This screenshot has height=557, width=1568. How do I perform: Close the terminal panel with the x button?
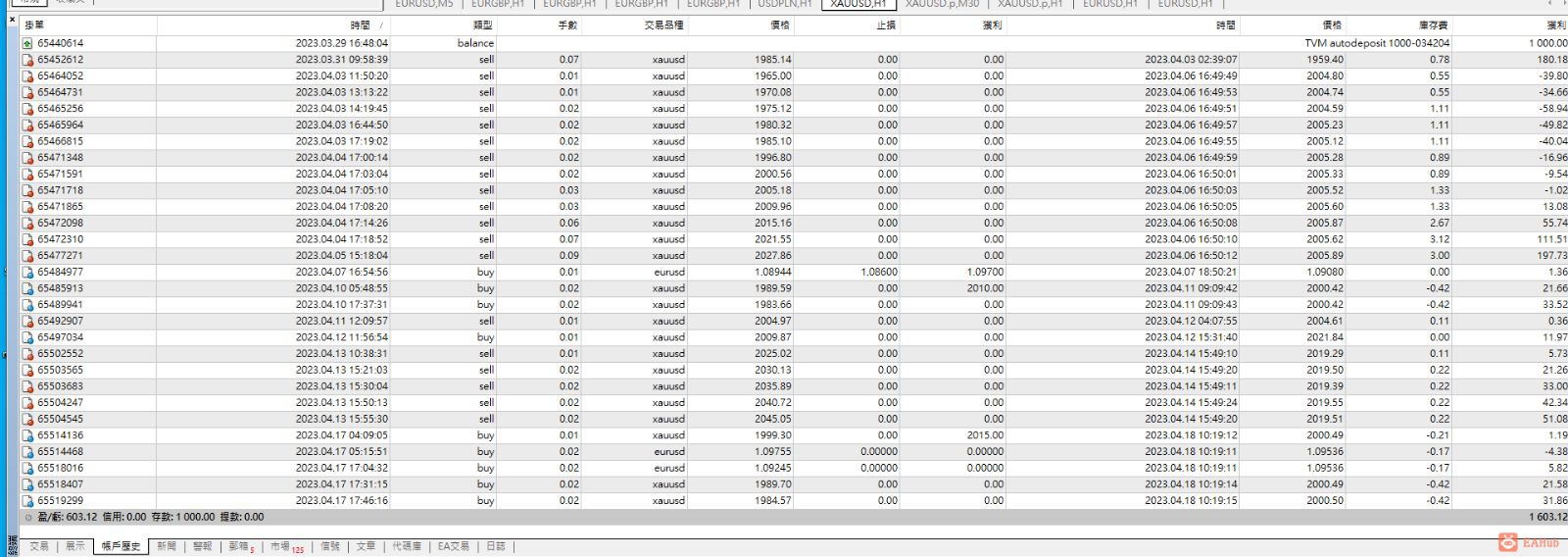tap(12, 20)
